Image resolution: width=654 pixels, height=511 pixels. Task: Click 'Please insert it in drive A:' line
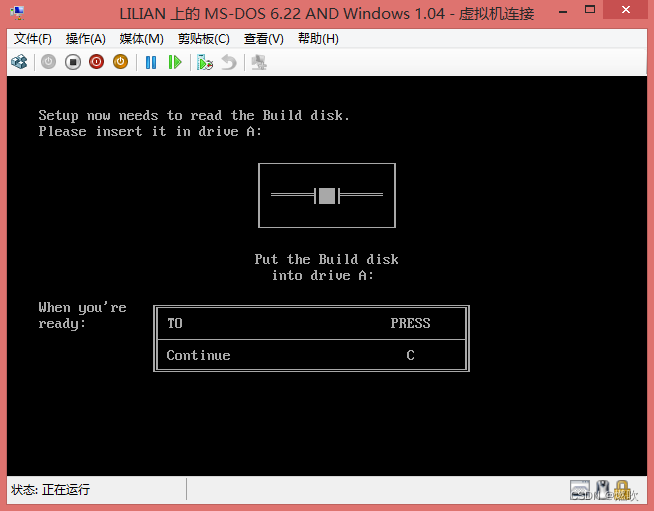click(x=150, y=132)
